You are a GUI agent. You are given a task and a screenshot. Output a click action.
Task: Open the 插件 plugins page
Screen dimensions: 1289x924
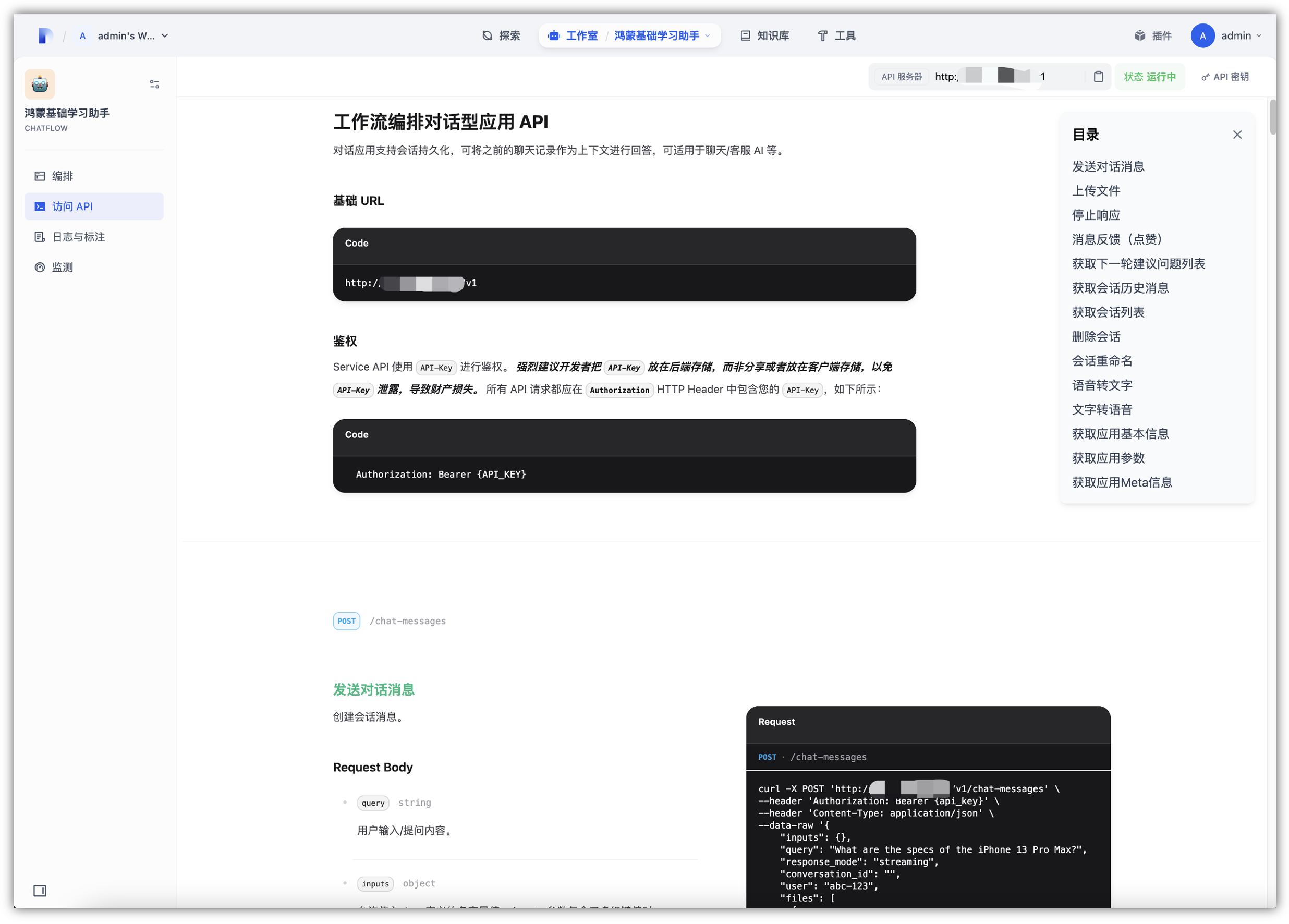pyautogui.click(x=1152, y=36)
